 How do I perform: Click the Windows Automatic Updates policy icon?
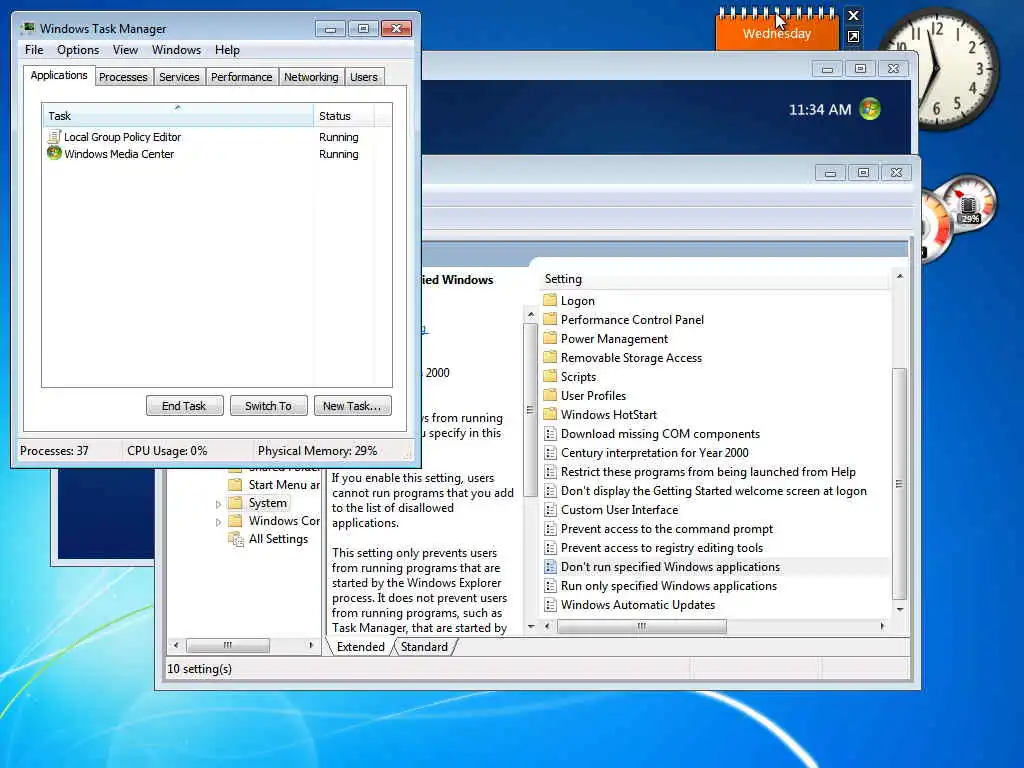(551, 604)
